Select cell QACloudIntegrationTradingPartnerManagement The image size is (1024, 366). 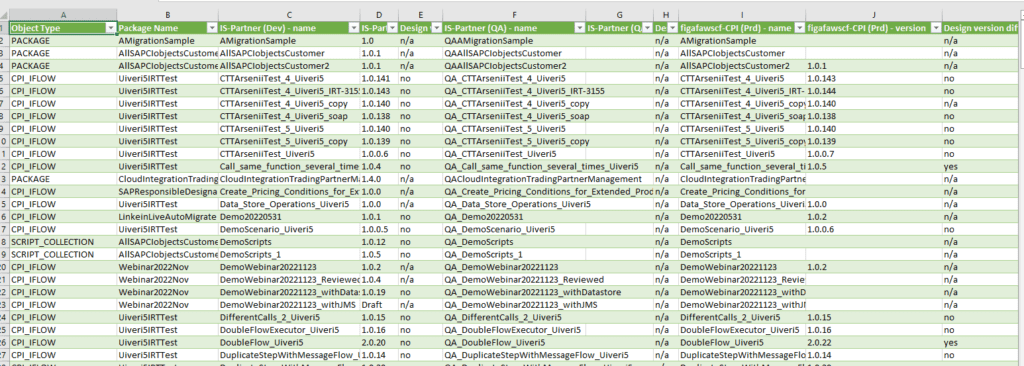514,179
